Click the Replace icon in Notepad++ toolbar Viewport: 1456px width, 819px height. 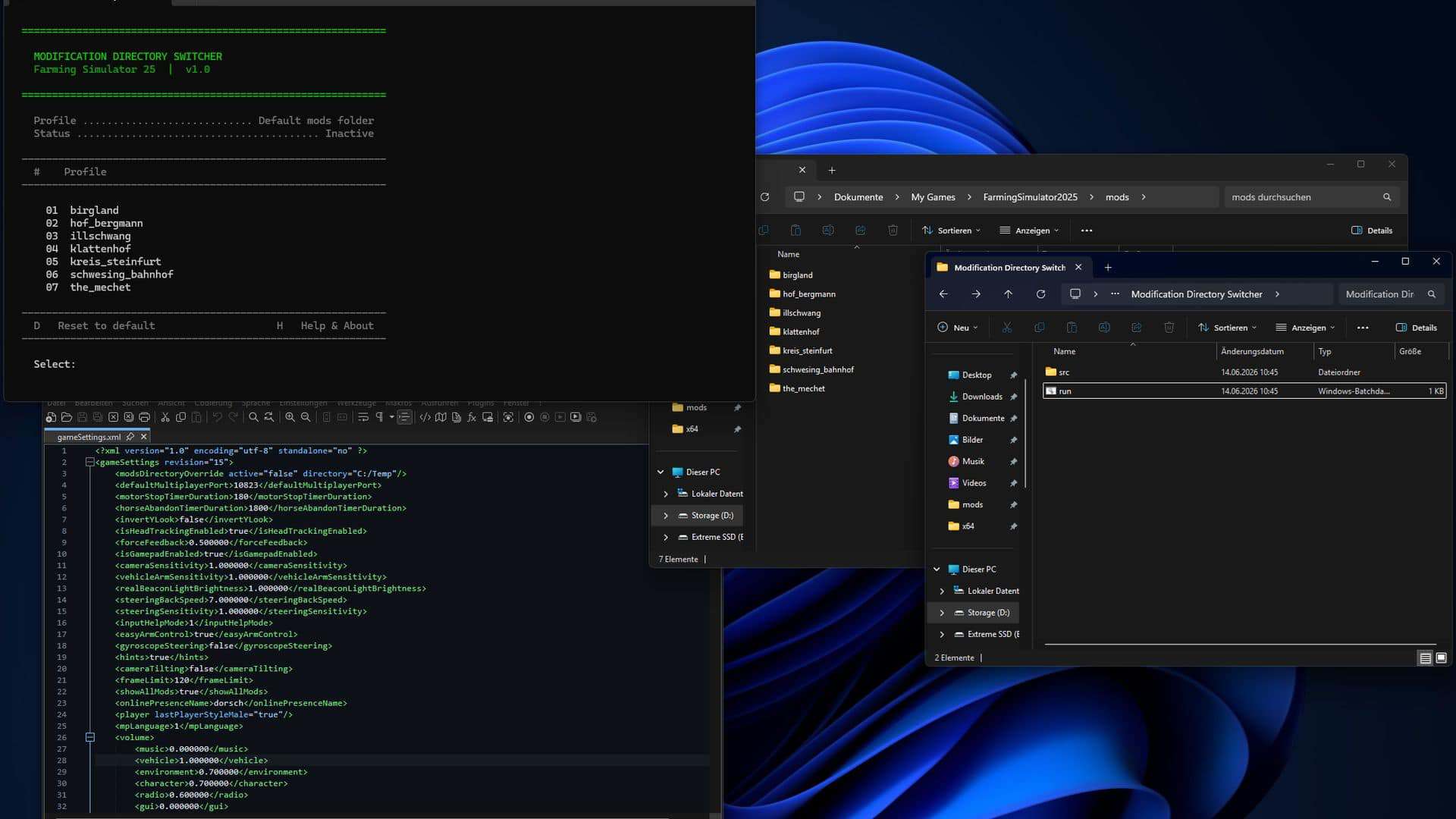click(269, 417)
